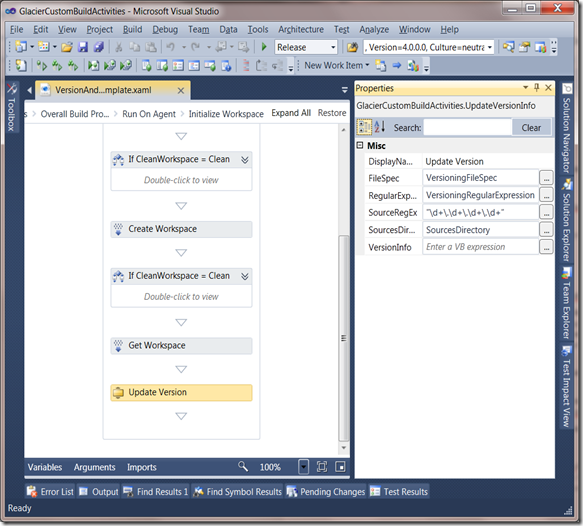Select the Get Workspace activity
This screenshot has height=526, width=583.
click(x=181, y=346)
